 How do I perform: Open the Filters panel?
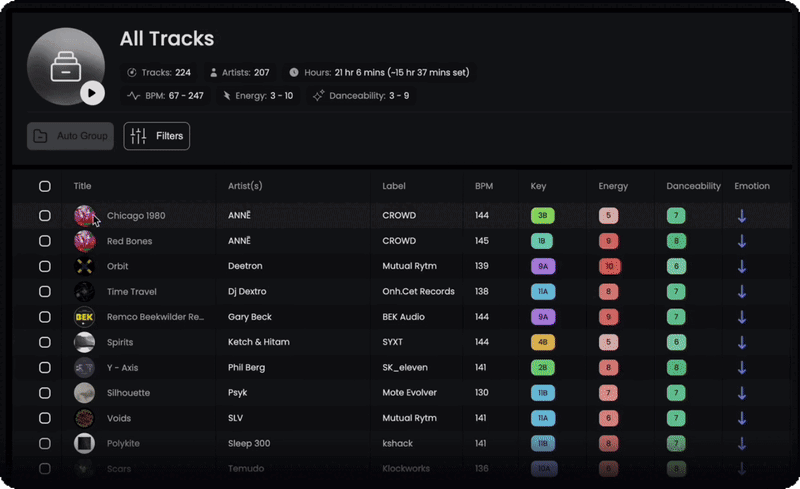pyautogui.click(x=157, y=136)
